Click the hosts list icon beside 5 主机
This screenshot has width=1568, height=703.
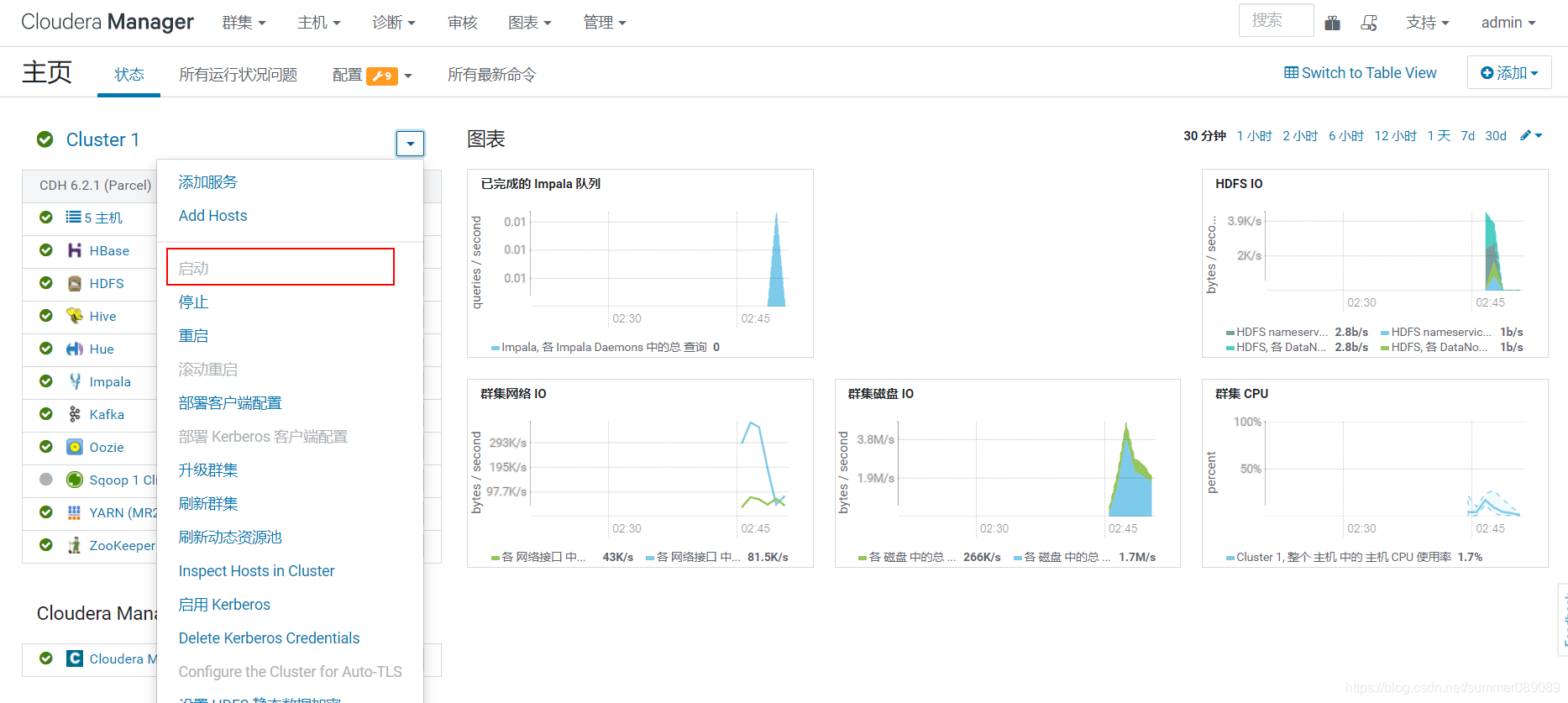[x=74, y=218]
